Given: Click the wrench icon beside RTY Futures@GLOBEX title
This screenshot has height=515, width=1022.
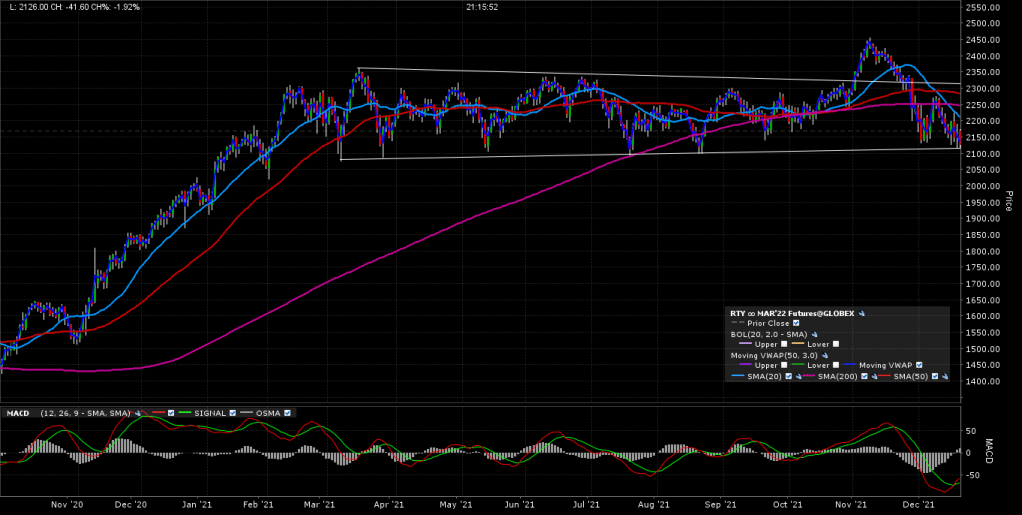Looking at the screenshot, I should [x=862, y=313].
